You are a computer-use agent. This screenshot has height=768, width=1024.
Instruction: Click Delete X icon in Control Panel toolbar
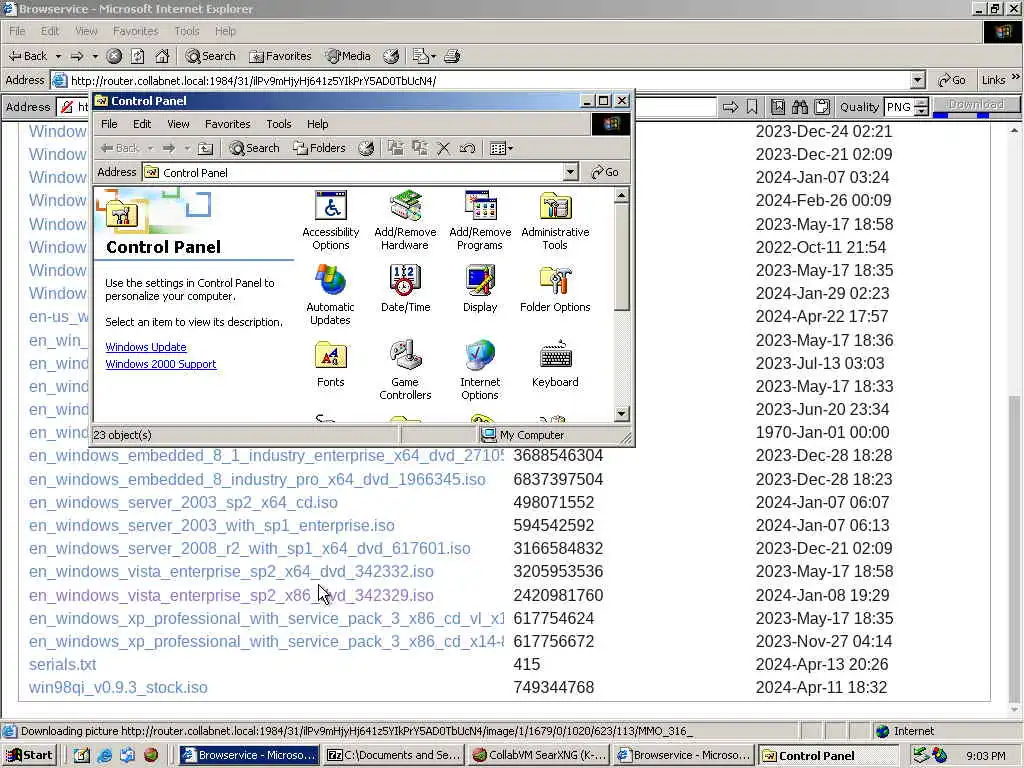tap(443, 148)
